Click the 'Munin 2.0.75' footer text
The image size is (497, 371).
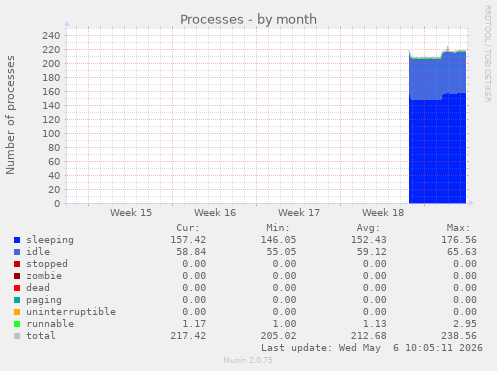click(248, 360)
